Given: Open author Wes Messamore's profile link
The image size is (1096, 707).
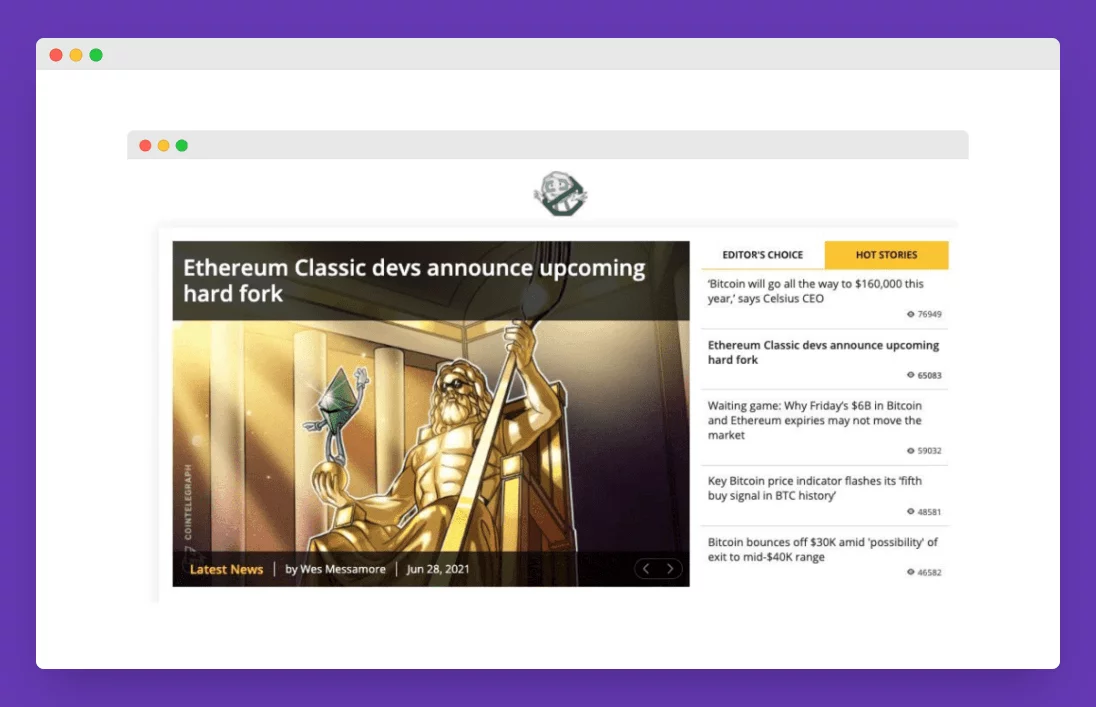Looking at the screenshot, I should click(x=336, y=569).
